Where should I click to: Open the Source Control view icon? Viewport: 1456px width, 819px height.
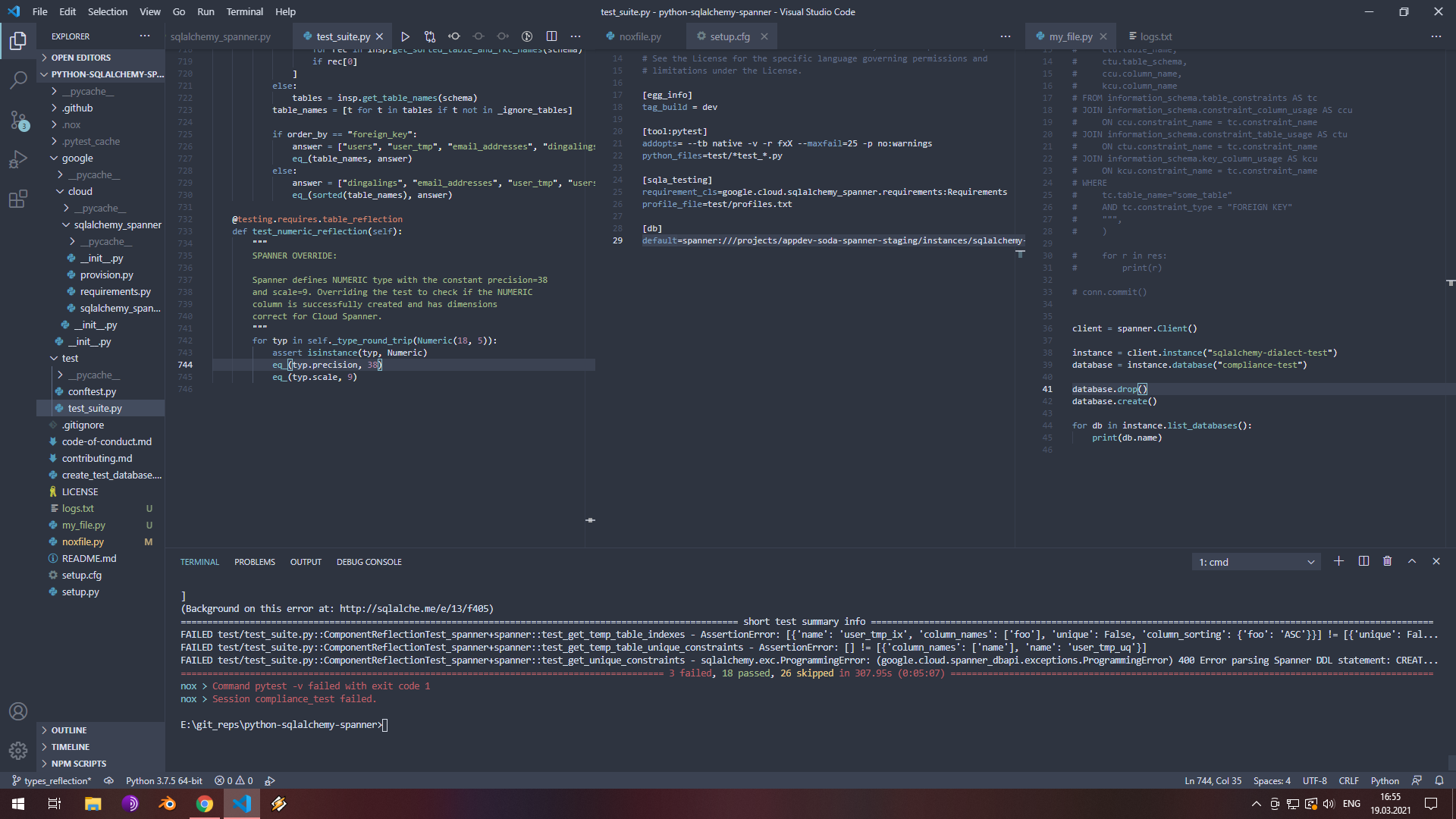click(18, 120)
